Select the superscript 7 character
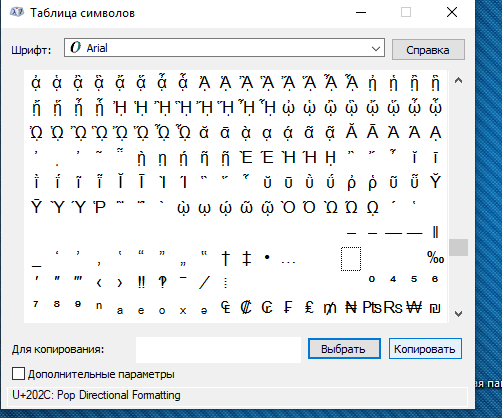This screenshot has height=418, width=502. [36, 304]
